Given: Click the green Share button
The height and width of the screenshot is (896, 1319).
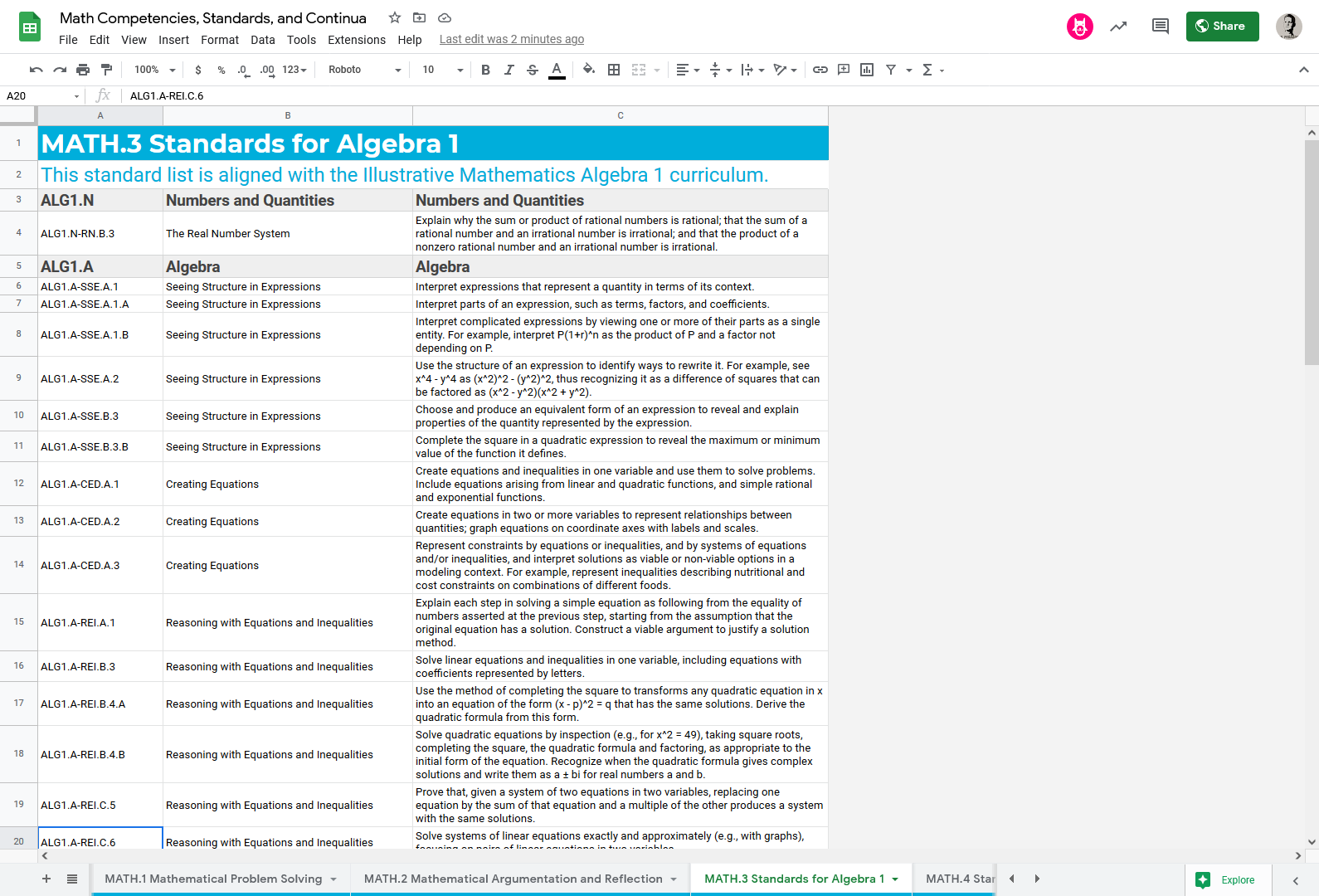Looking at the screenshot, I should point(1222,27).
